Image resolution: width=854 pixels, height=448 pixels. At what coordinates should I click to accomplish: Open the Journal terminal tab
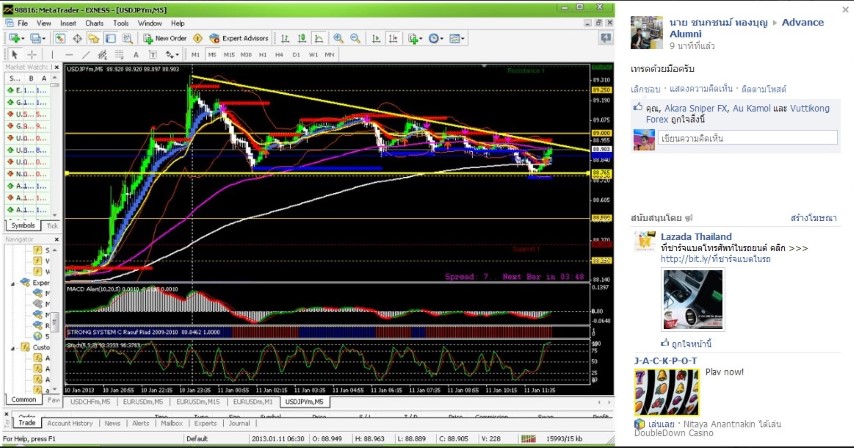coord(239,423)
